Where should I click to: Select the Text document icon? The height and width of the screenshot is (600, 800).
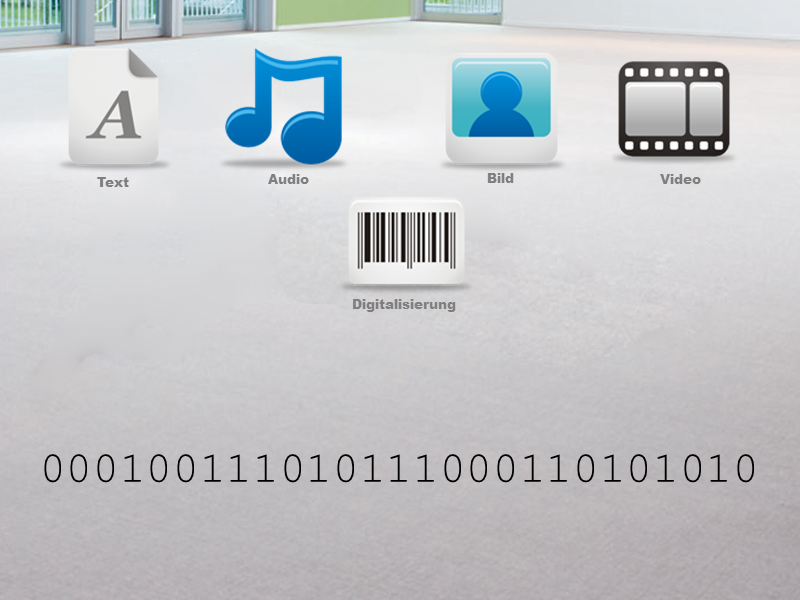pos(113,105)
